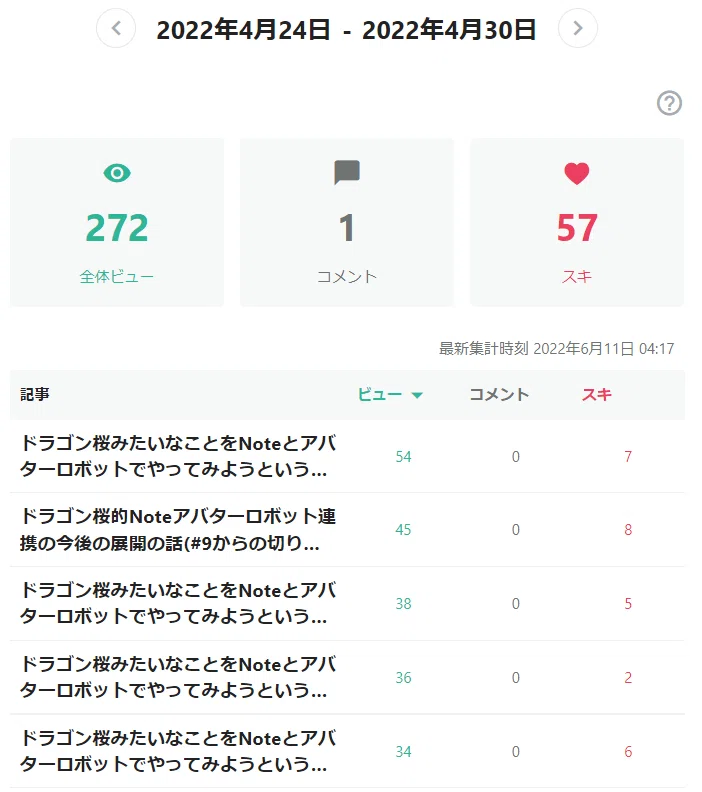Viewport: 702px width, 792px height.
Task: Select the 57 スキ summary card
Action: pyautogui.click(x=577, y=222)
